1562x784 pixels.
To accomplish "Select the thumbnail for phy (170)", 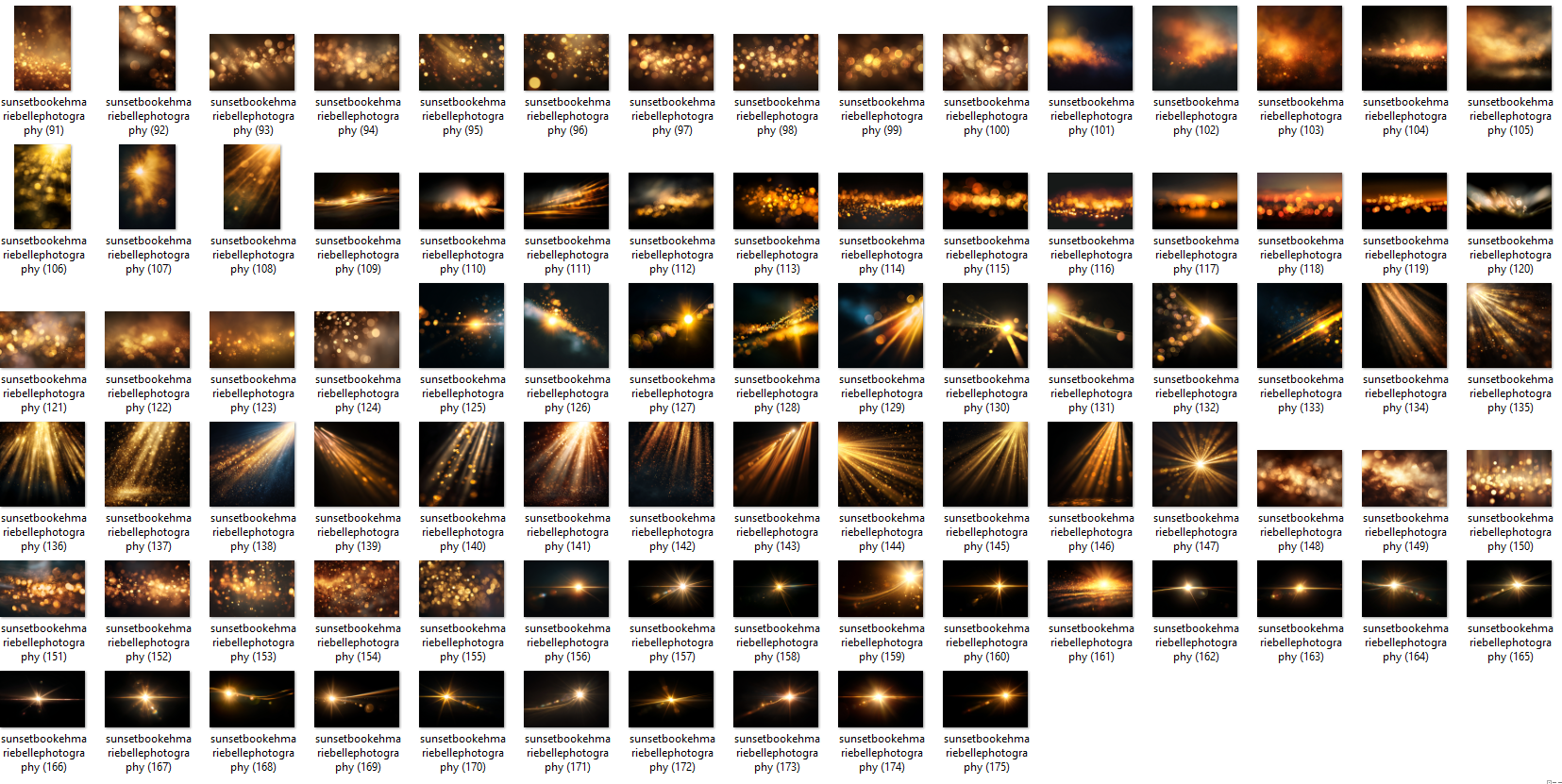I will click(x=462, y=699).
